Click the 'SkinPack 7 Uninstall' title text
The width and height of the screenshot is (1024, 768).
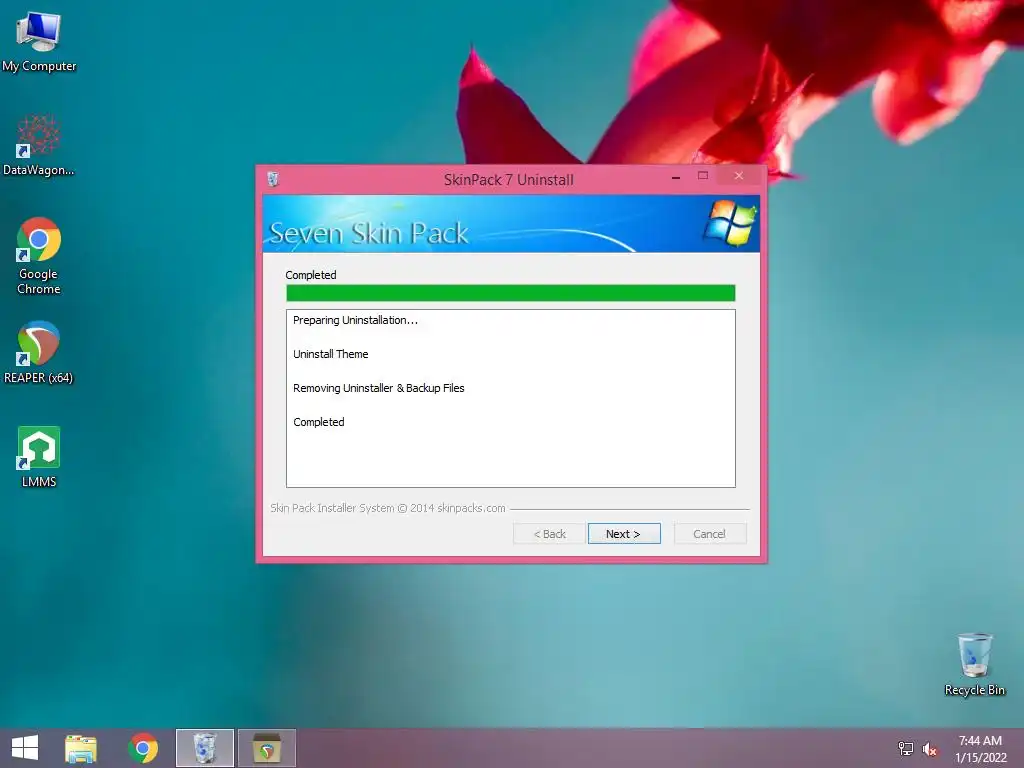click(509, 180)
